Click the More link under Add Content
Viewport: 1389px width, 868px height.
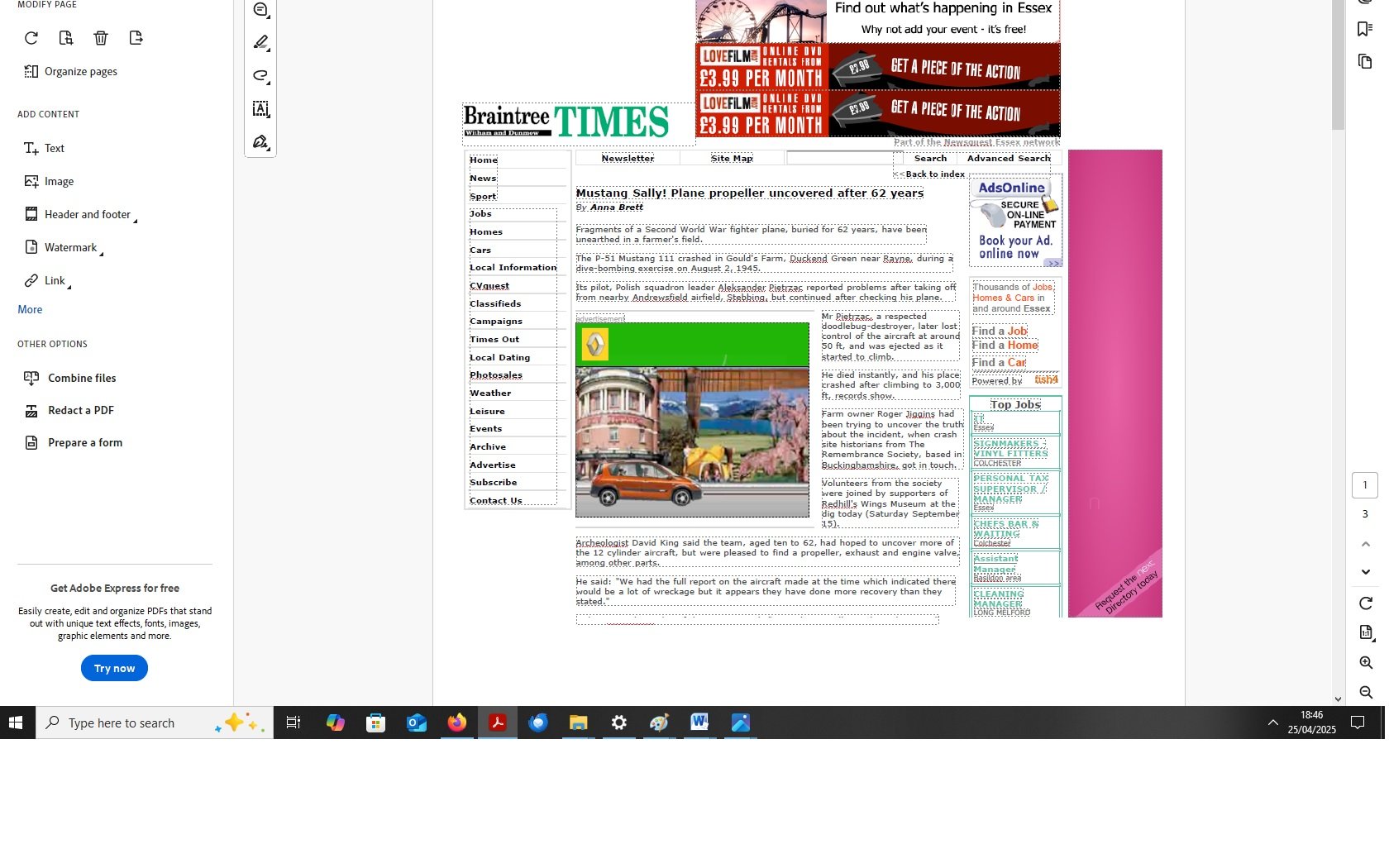pyautogui.click(x=30, y=310)
